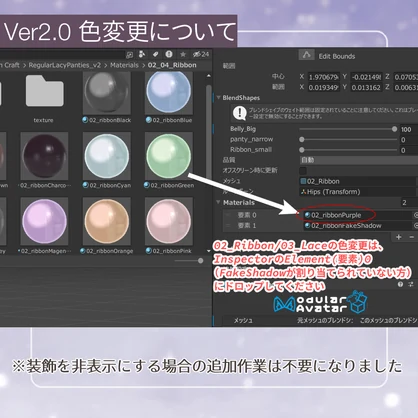Click the center X value field
Screen dimensions: 418x418
pyautogui.click(x=323, y=77)
